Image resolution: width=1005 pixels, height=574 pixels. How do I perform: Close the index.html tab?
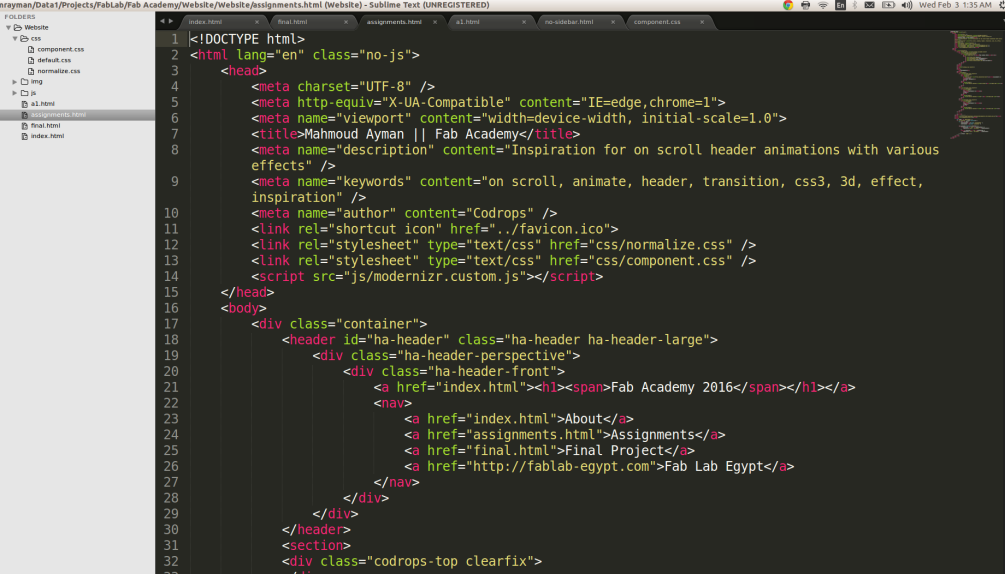[257, 22]
